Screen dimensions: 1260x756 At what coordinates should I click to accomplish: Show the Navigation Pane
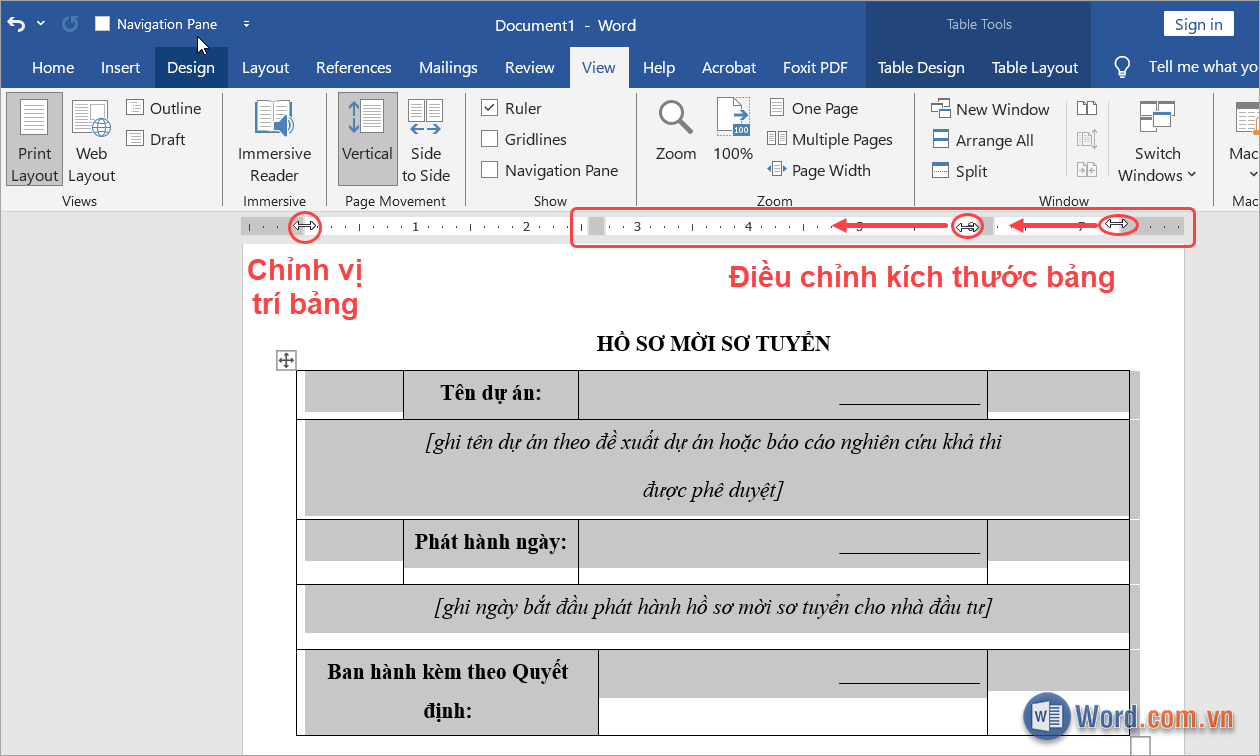tap(489, 170)
